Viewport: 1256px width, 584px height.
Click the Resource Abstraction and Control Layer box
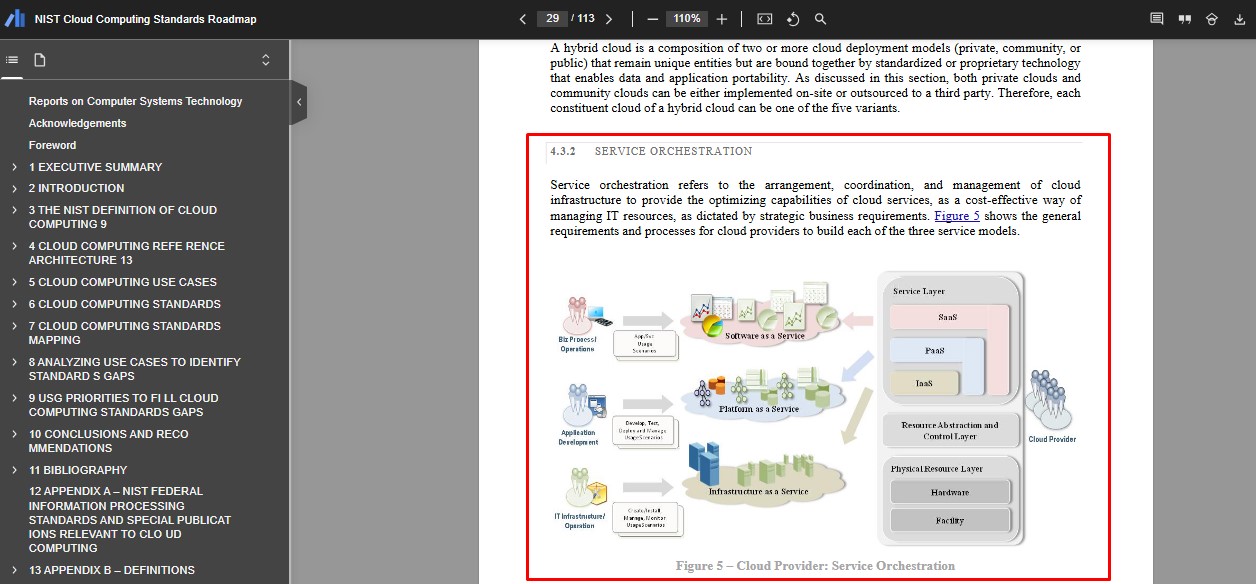950,430
